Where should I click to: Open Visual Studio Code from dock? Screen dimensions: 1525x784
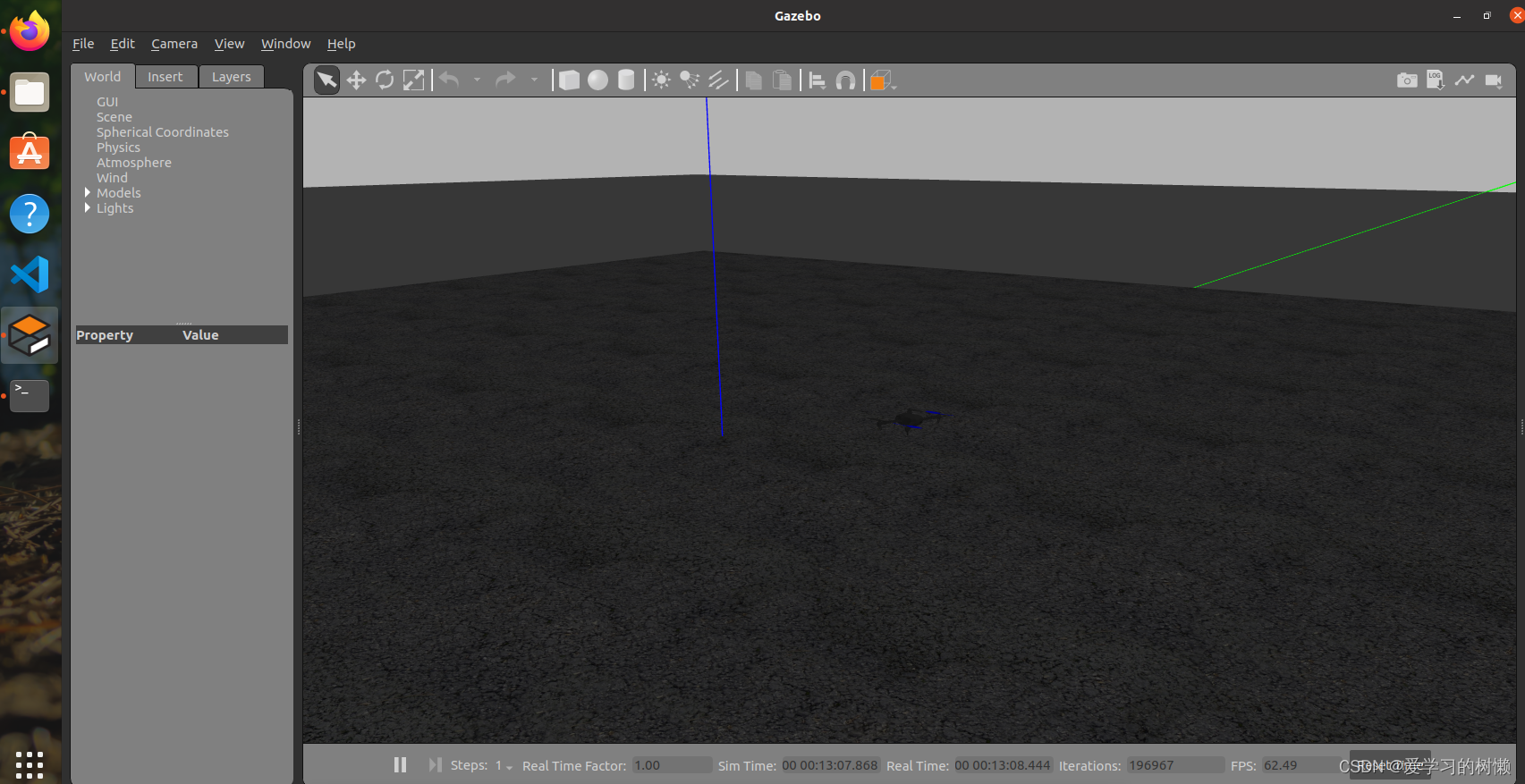point(30,274)
